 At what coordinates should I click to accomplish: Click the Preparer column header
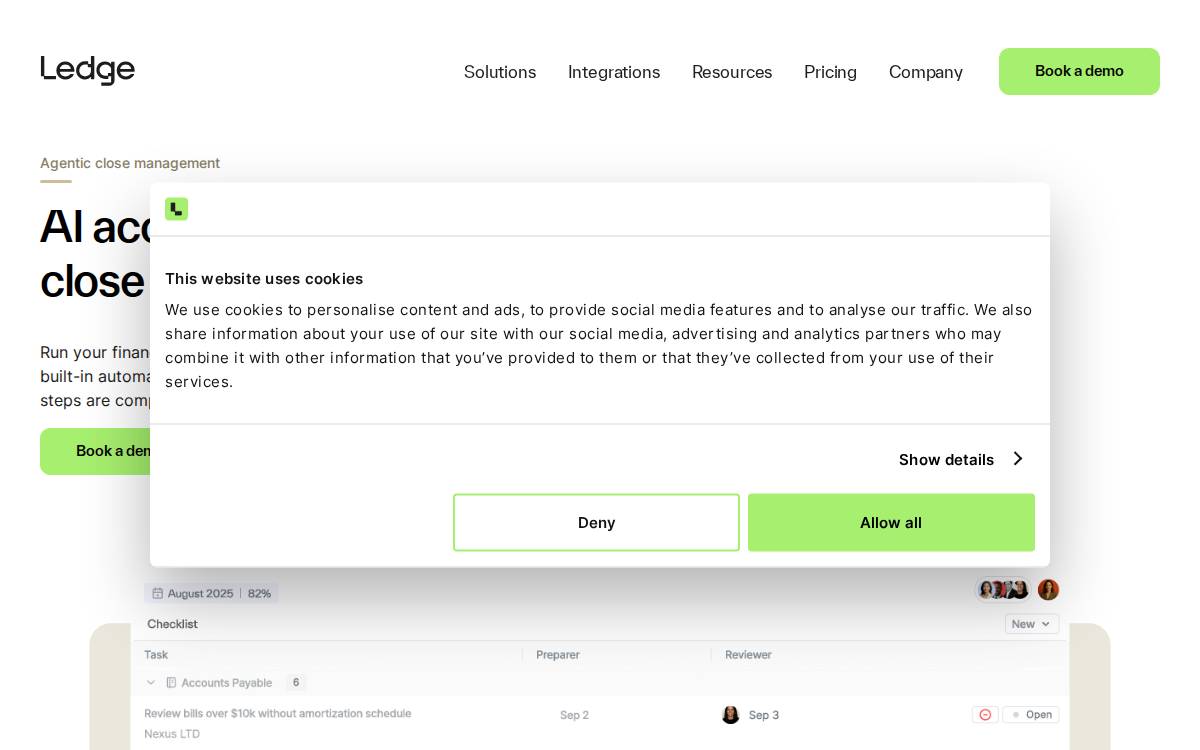pos(558,655)
